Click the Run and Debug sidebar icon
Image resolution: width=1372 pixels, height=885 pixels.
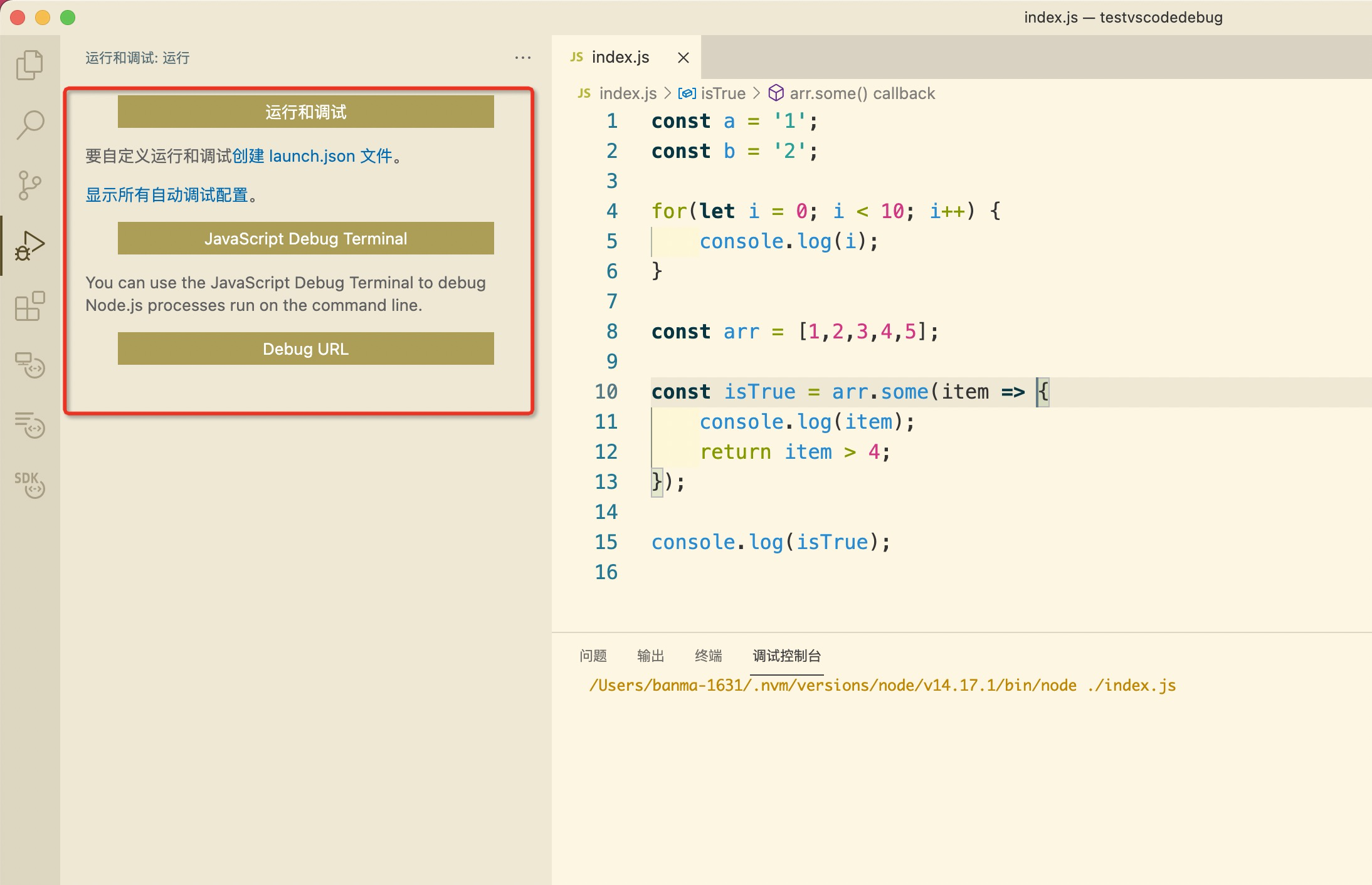[29, 245]
